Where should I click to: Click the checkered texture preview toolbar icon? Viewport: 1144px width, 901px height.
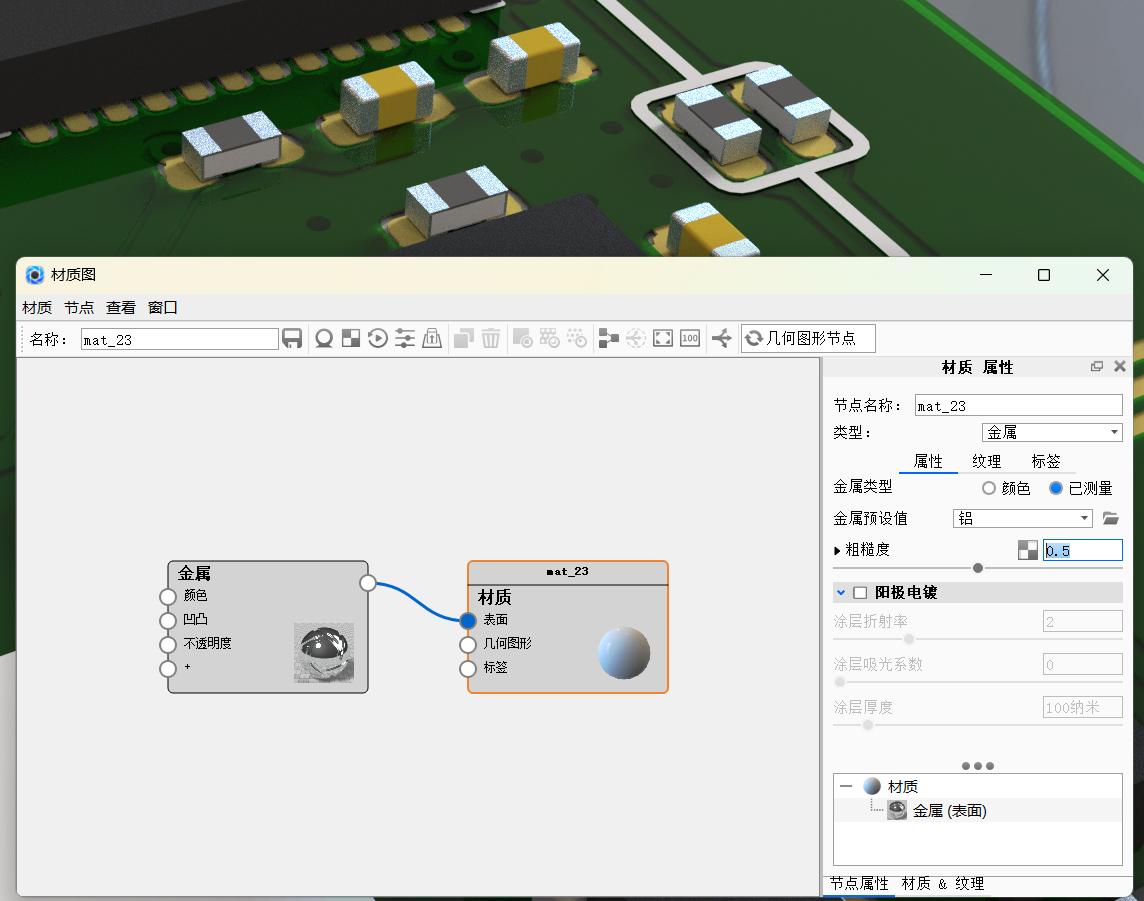pos(350,338)
